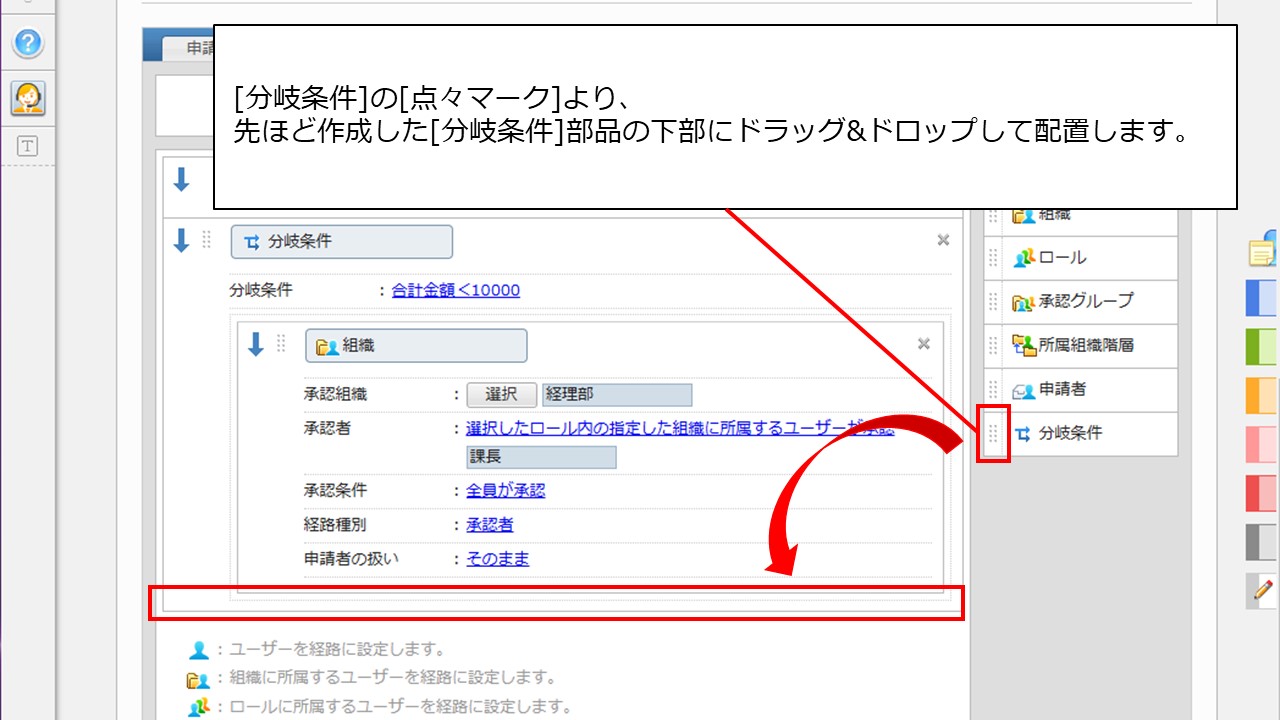Viewport: 1280px width, 720px height.
Task: Click the blue question mark help icon
Action: click(28, 42)
